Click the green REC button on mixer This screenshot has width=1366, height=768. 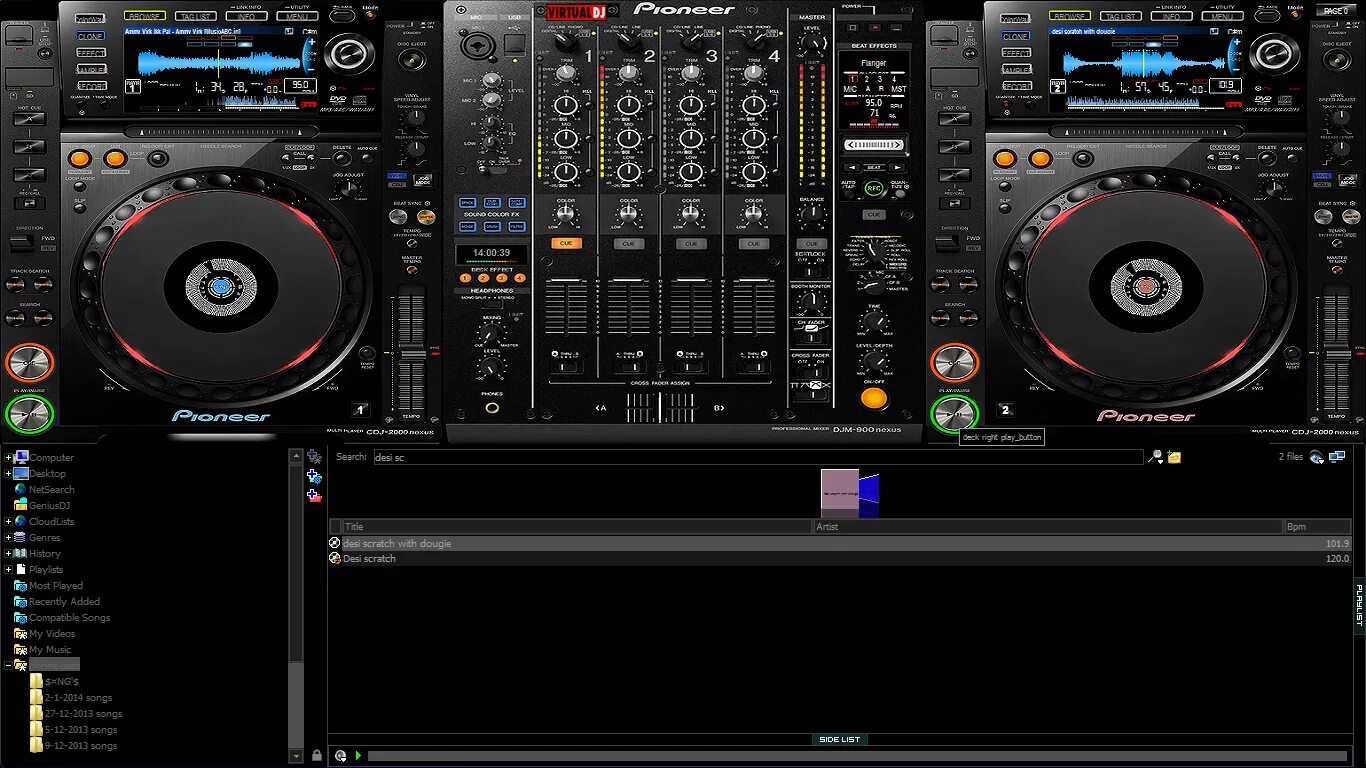click(874, 187)
